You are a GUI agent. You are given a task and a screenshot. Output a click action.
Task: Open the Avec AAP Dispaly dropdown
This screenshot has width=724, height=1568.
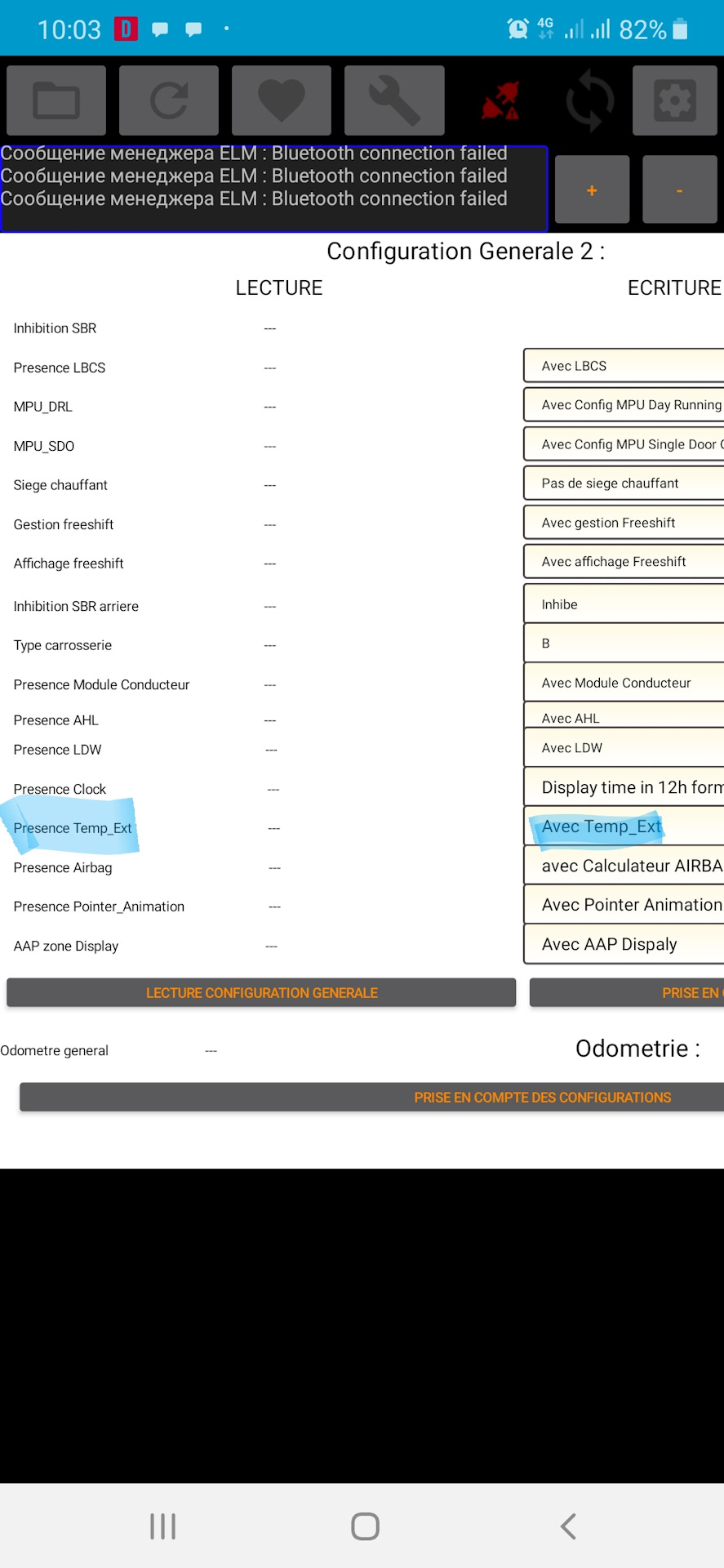point(624,944)
